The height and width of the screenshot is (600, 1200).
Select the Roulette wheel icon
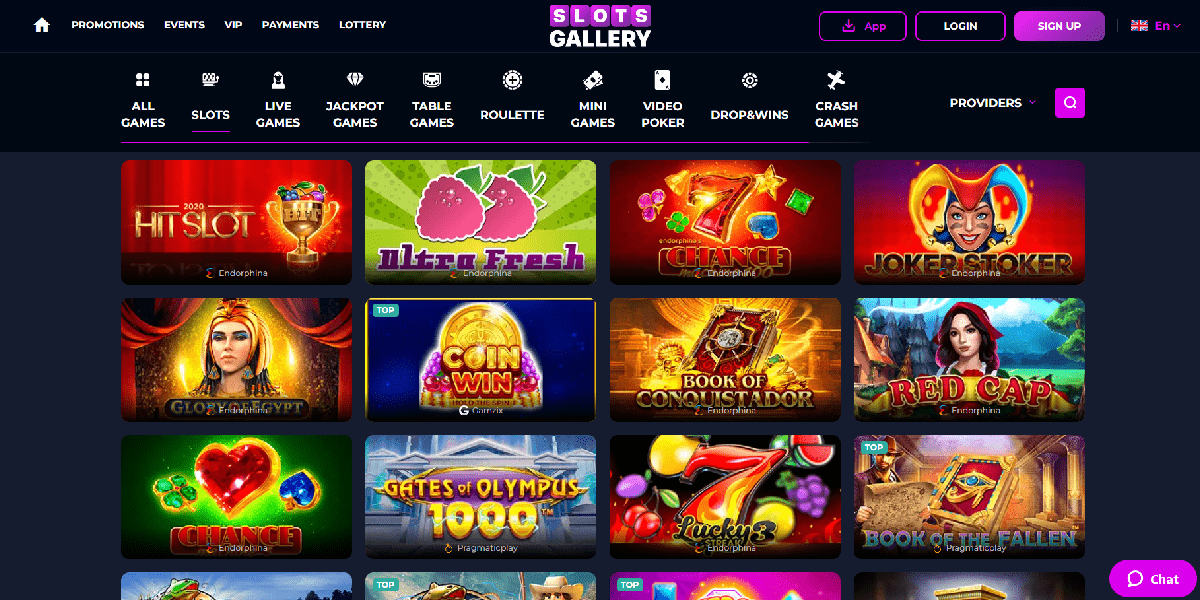tap(512, 80)
